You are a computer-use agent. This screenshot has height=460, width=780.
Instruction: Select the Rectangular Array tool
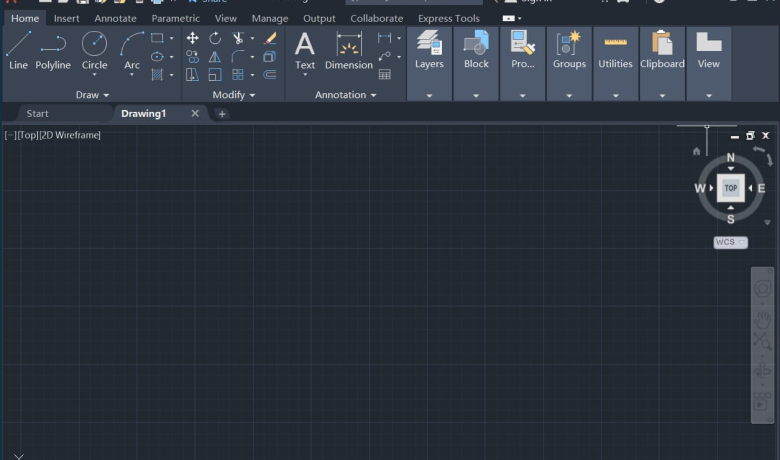(238, 75)
